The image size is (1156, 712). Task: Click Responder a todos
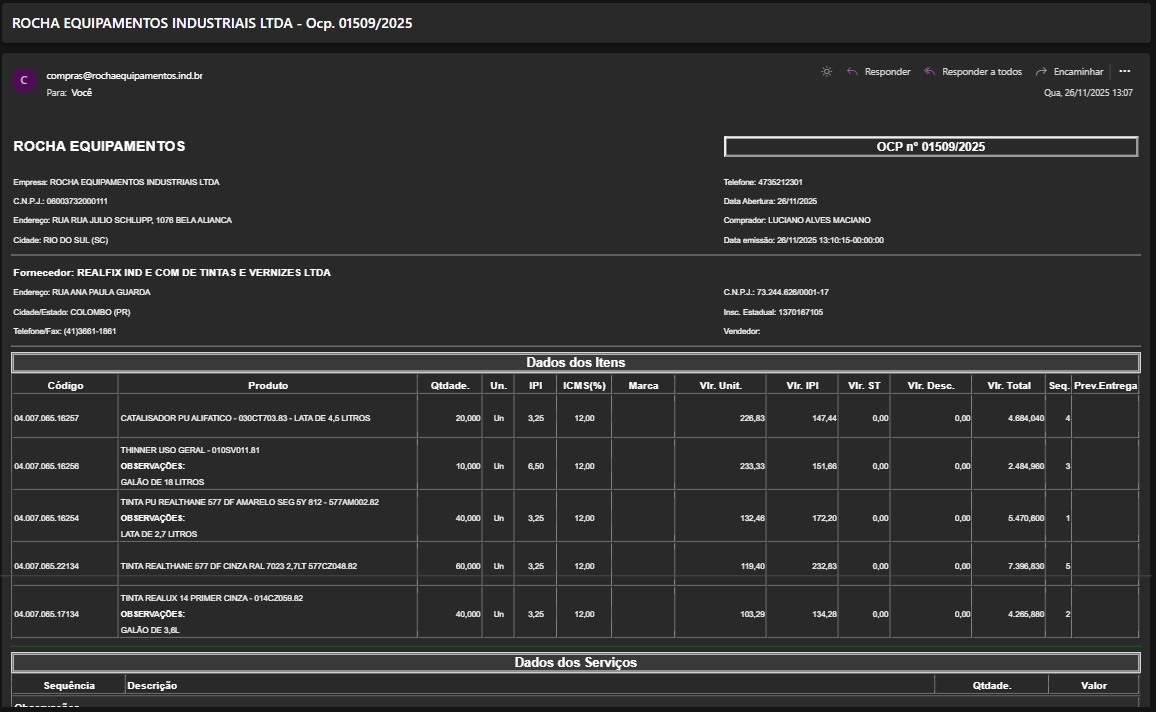click(x=973, y=72)
